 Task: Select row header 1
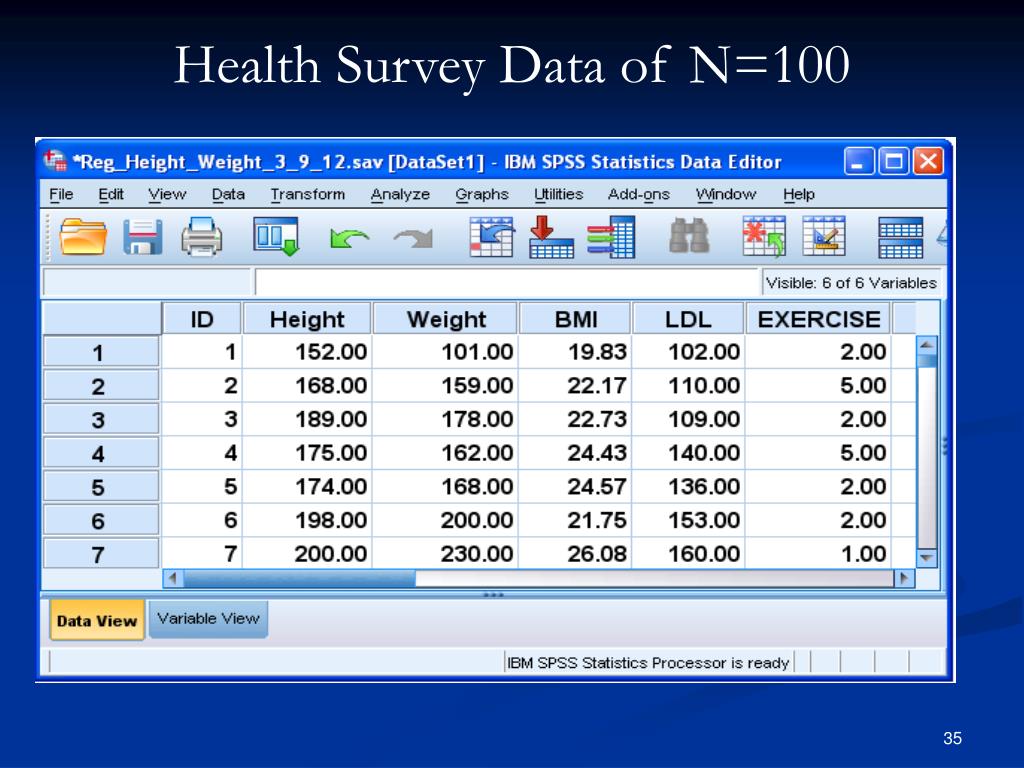pyautogui.click(x=101, y=353)
